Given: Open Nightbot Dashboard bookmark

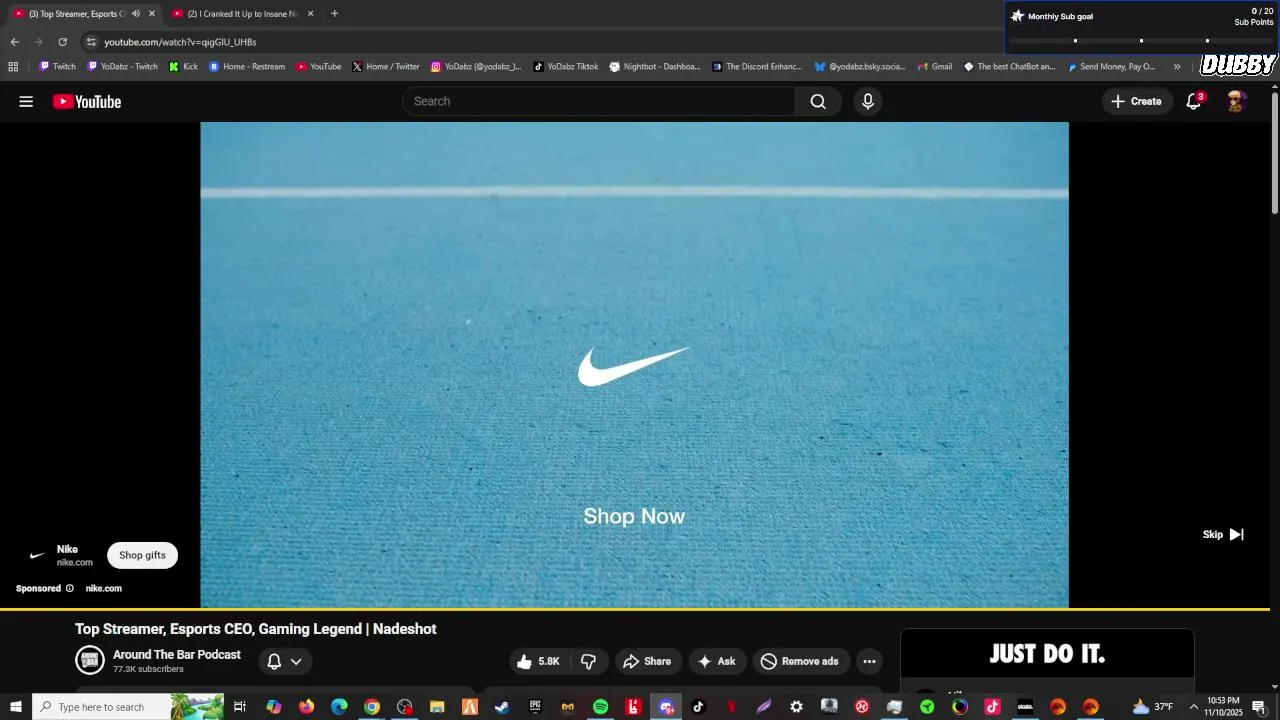Looking at the screenshot, I should (x=655, y=67).
